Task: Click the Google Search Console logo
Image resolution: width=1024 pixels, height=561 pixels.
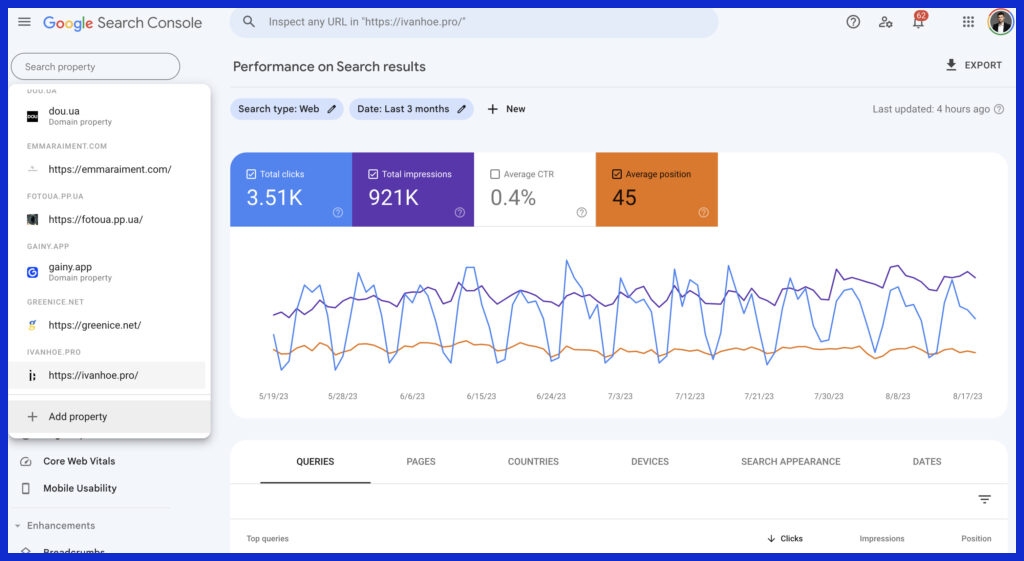Action: [x=122, y=23]
